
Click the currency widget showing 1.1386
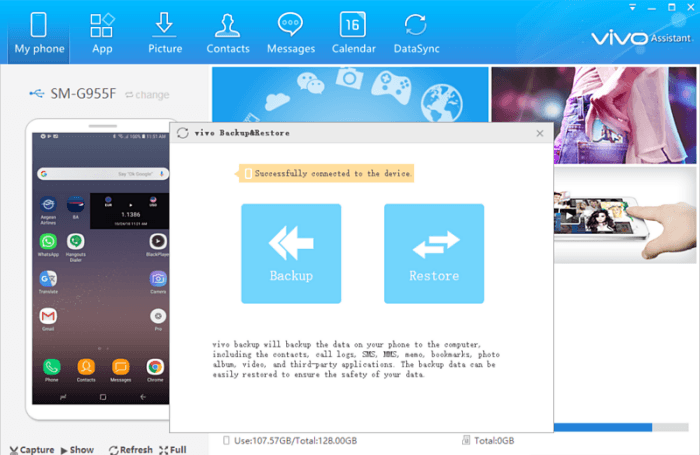(x=130, y=211)
